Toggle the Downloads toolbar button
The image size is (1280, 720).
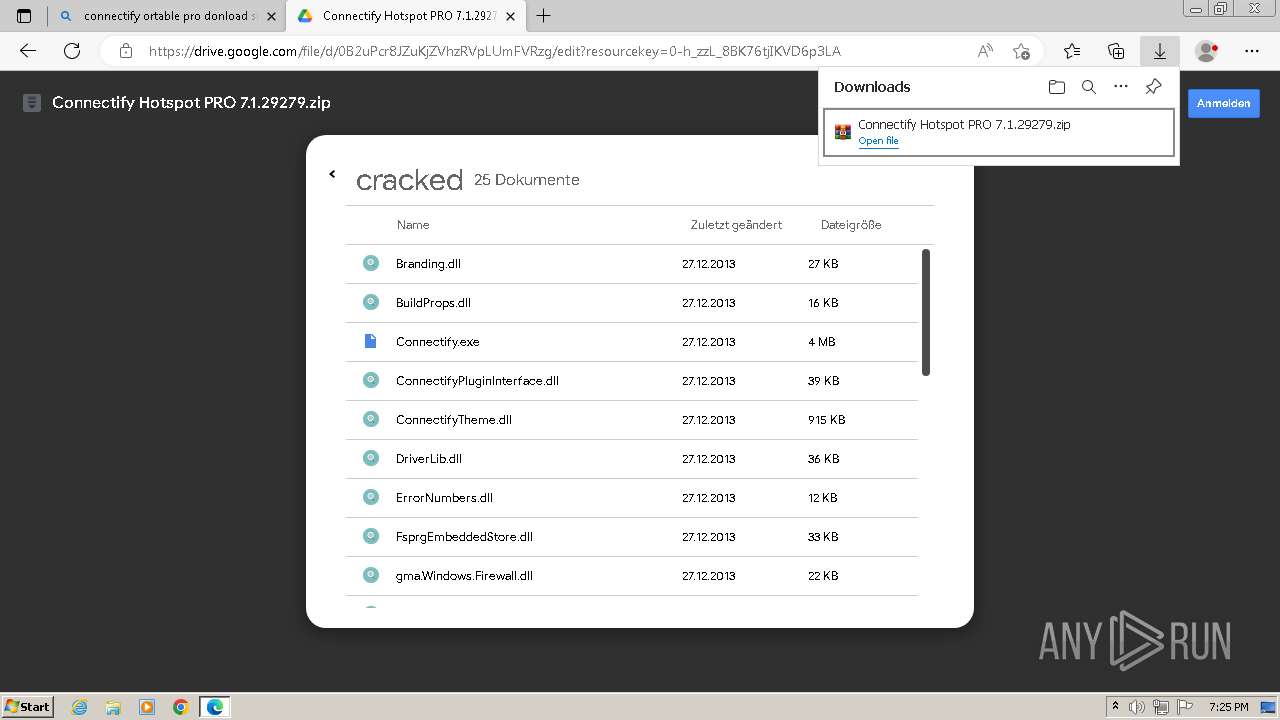point(1160,51)
